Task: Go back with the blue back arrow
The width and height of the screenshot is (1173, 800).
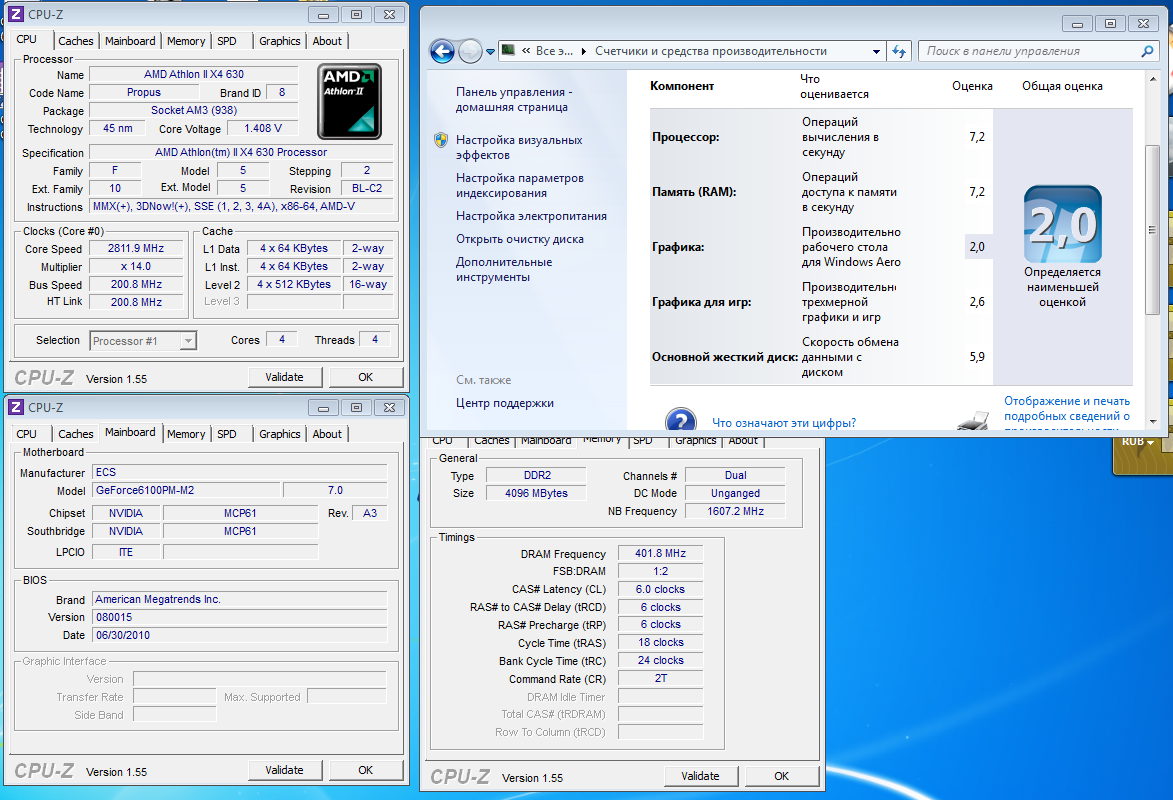Action: click(x=442, y=51)
